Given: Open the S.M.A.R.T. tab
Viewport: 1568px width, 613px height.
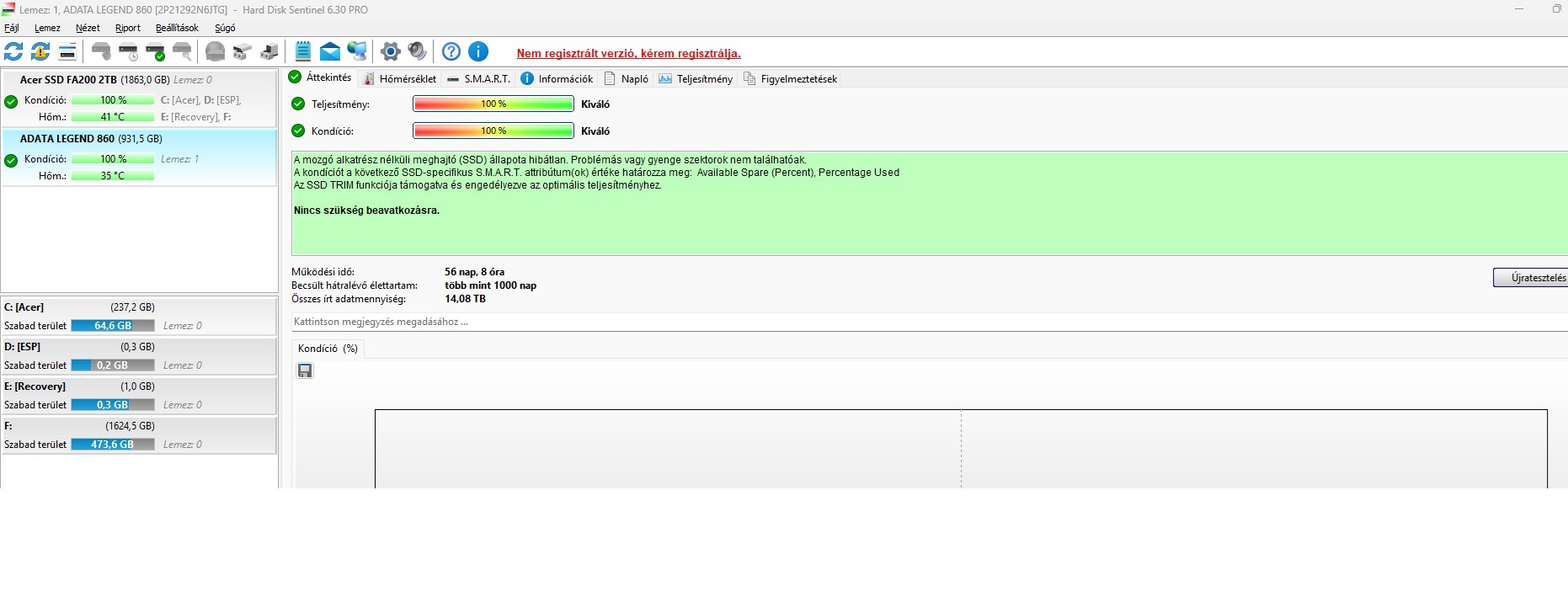Looking at the screenshot, I should pyautogui.click(x=478, y=78).
